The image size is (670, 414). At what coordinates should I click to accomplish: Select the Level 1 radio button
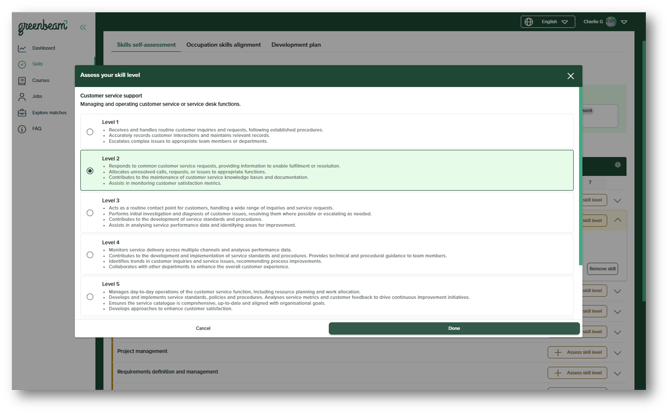90,132
